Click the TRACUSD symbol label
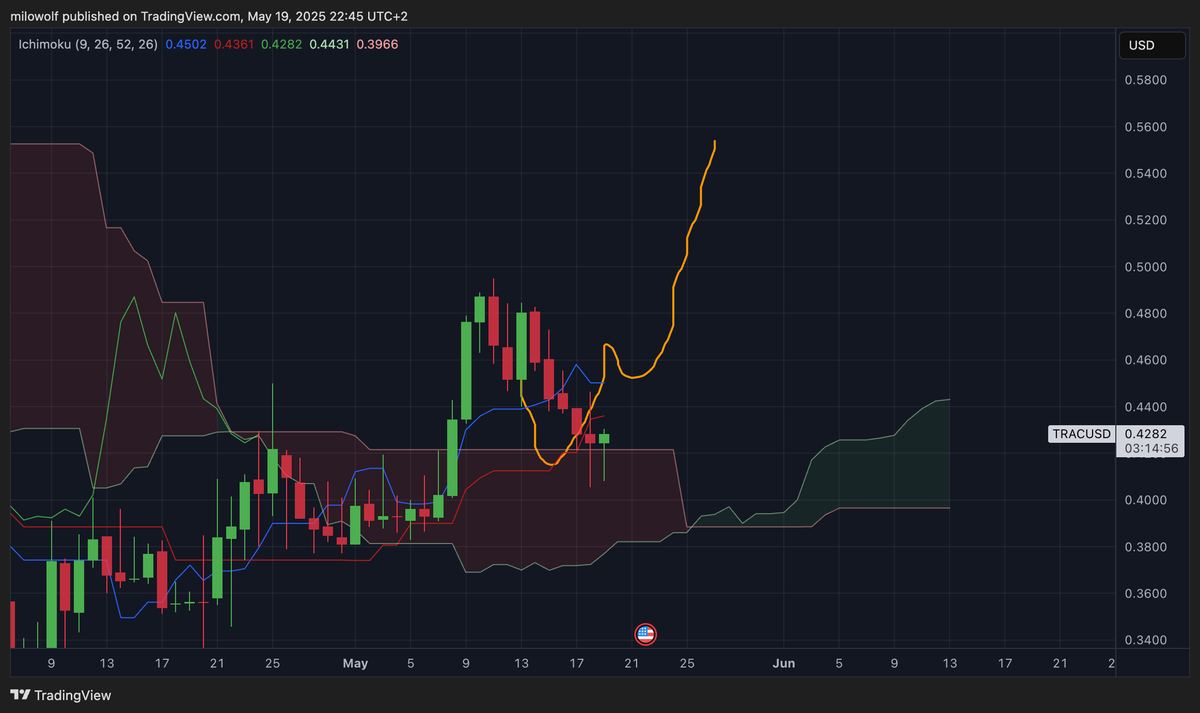 [x=1082, y=434]
